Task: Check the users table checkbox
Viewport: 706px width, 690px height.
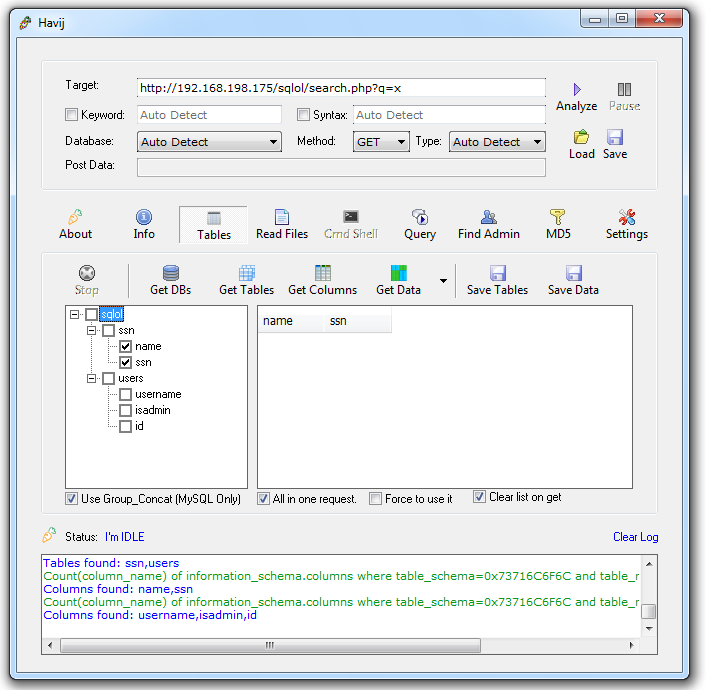Action: point(109,378)
